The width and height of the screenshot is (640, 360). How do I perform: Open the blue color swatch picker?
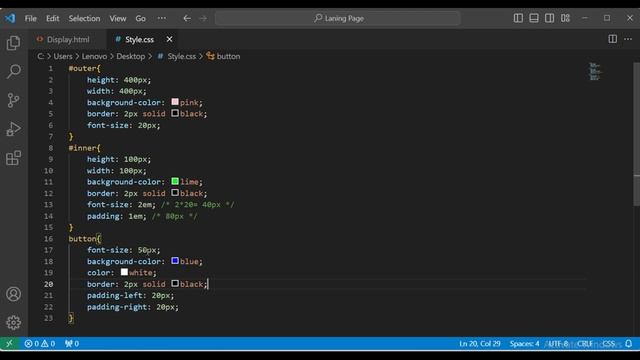tap(175, 261)
